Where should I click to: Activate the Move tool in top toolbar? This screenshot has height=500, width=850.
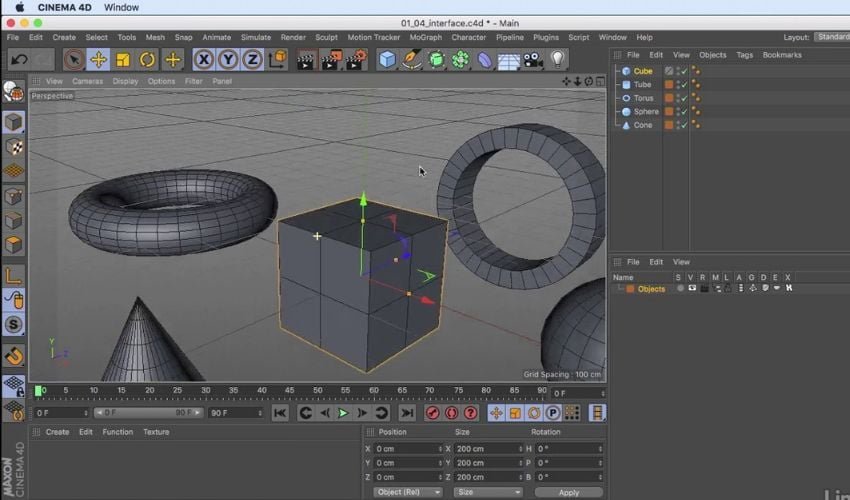tap(98, 60)
